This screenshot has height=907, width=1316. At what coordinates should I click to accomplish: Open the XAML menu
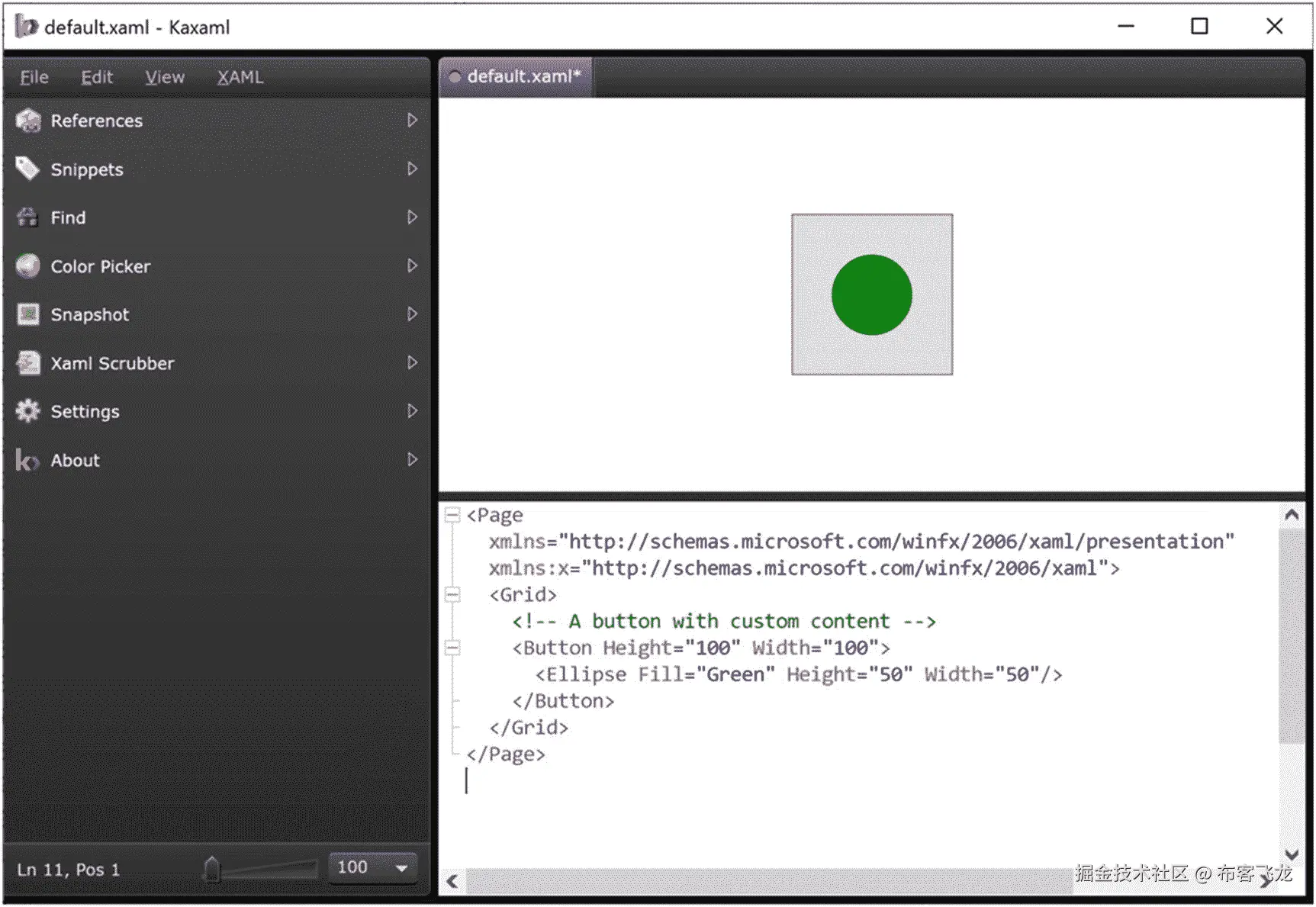pos(240,76)
